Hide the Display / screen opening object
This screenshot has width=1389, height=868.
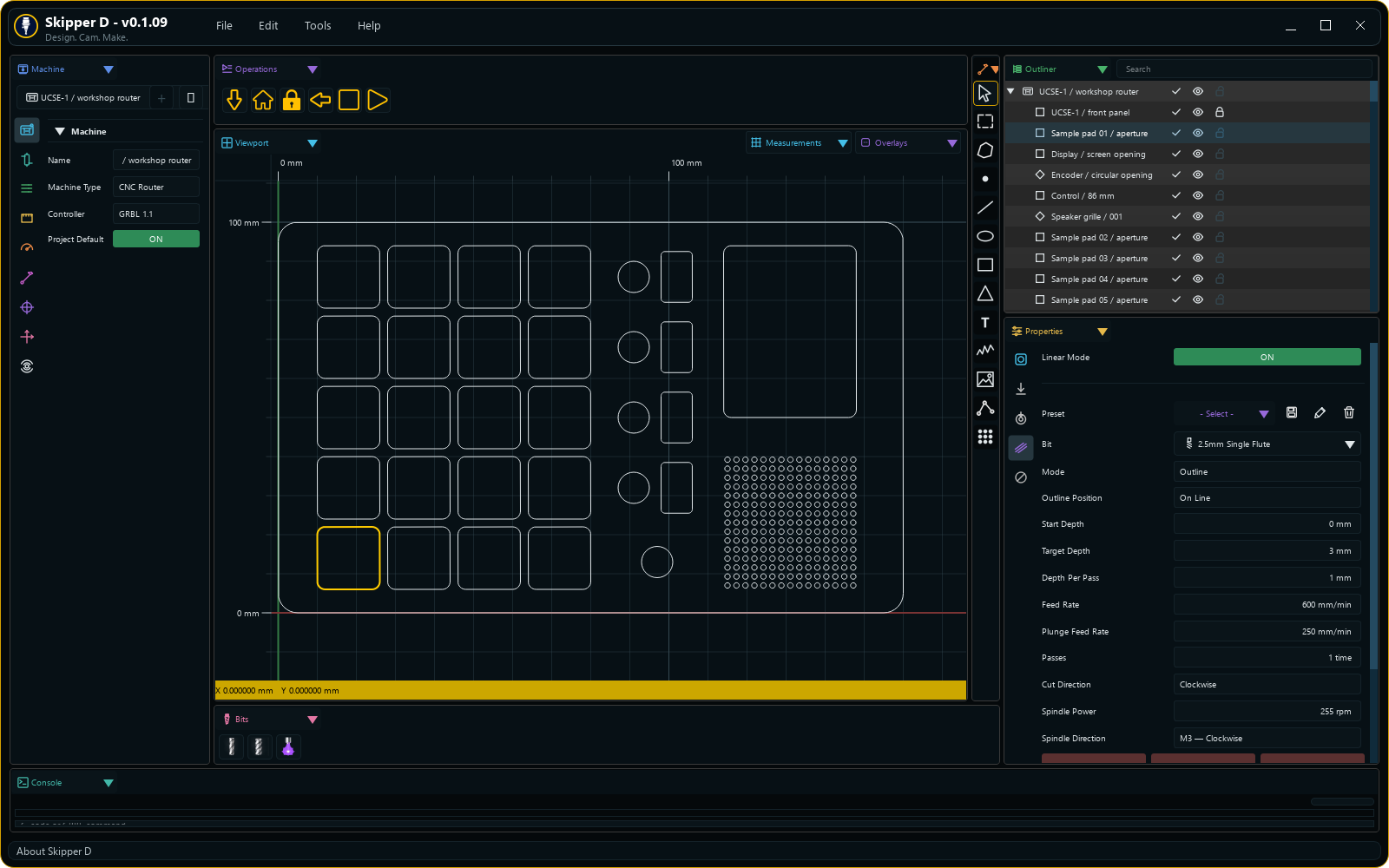1197,155
